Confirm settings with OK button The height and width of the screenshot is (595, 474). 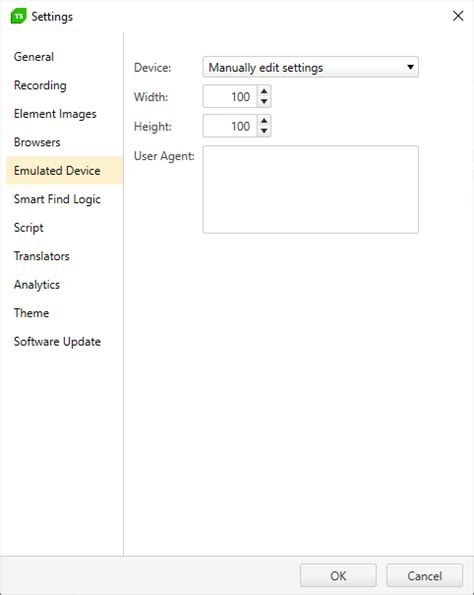[x=338, y=576]
